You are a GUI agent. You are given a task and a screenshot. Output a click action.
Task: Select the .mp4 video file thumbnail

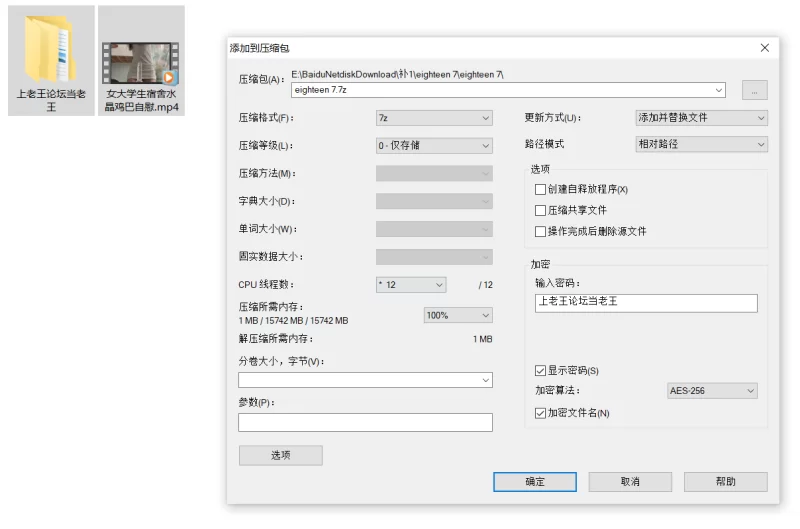(142, 62)
